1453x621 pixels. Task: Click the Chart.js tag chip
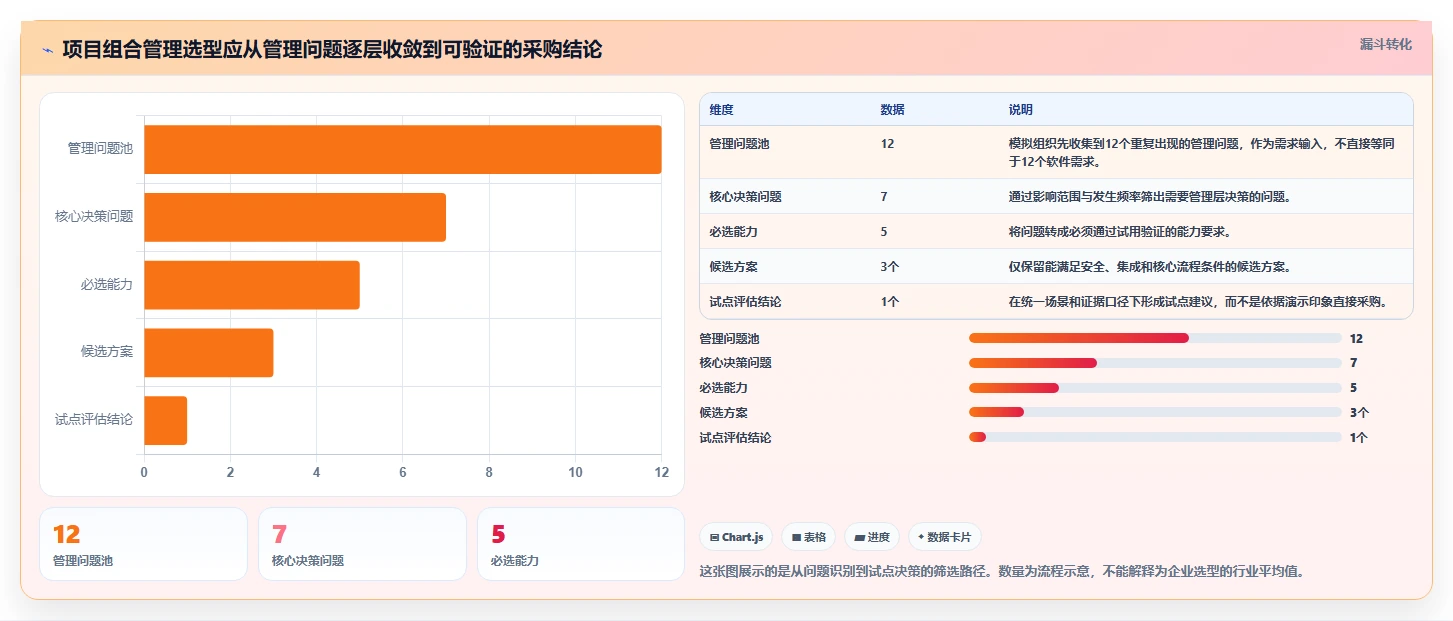coord(736,537)
